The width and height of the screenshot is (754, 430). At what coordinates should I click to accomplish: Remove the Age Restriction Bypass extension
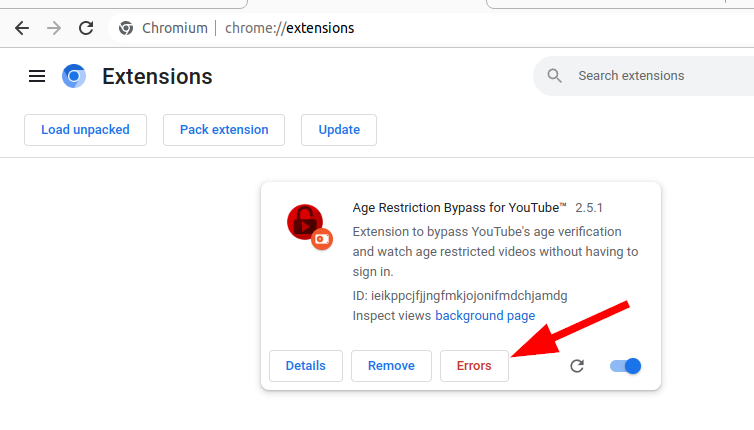pos(391,366)
